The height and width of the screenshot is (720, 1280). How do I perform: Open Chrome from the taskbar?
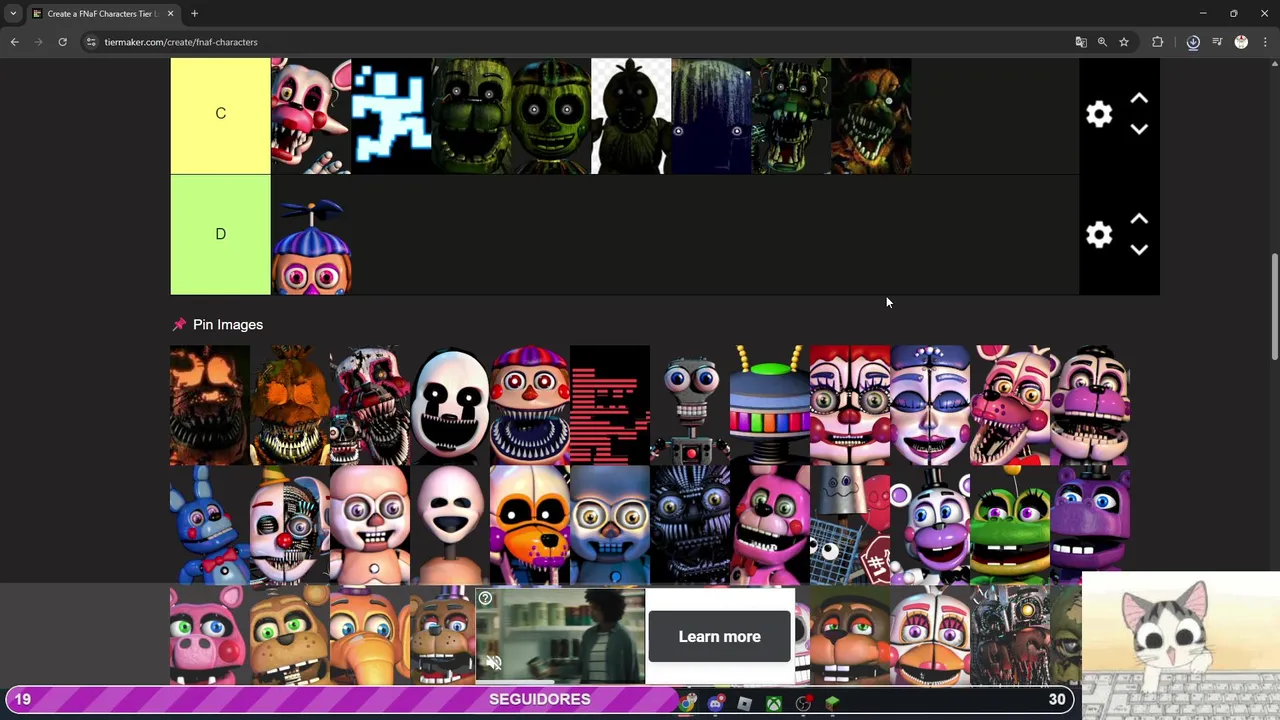[686, 704]
